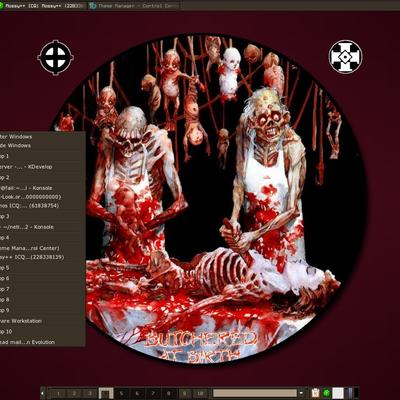Click the blue-gray vertical bar applet in bottom panel

coord(350,393)
